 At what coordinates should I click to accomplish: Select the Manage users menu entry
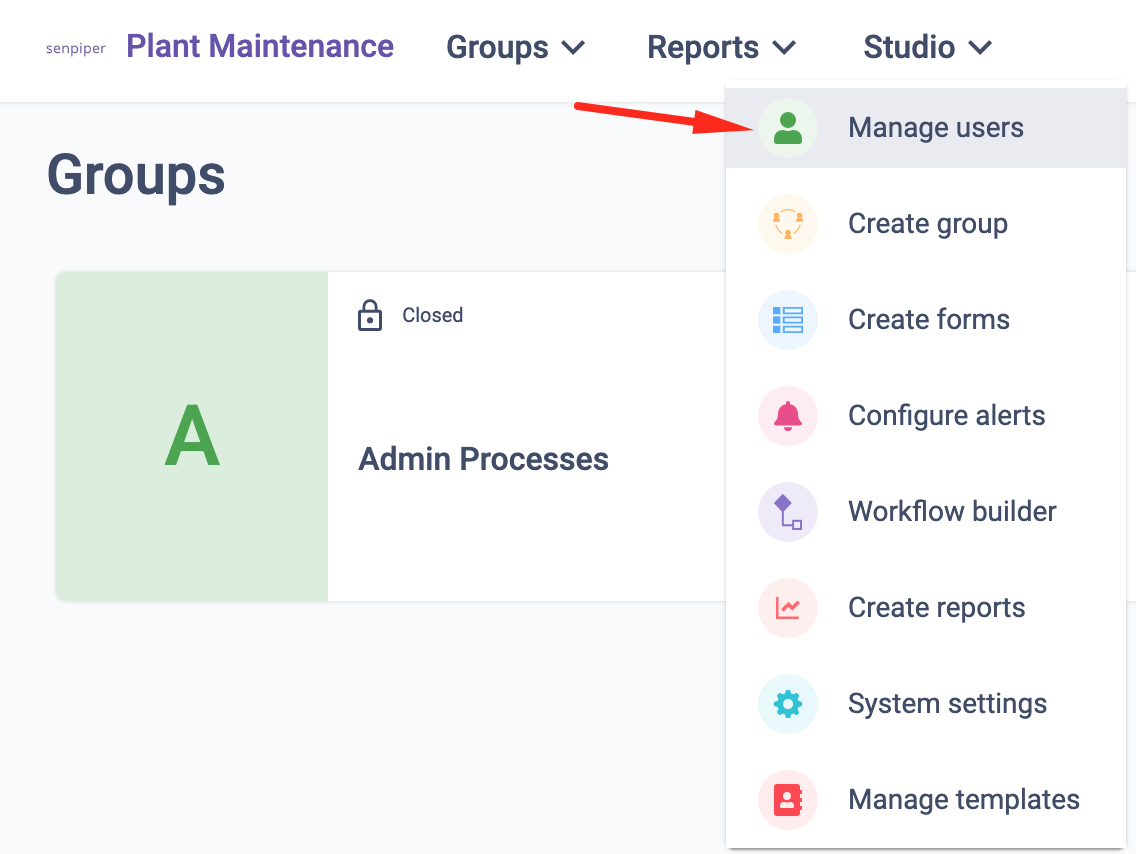(x=935, y=128)
